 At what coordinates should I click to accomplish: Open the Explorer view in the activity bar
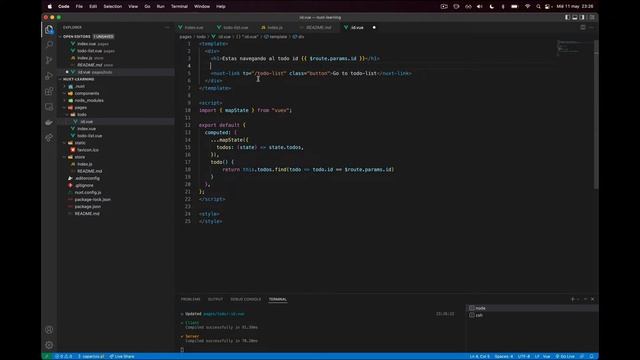49,29
